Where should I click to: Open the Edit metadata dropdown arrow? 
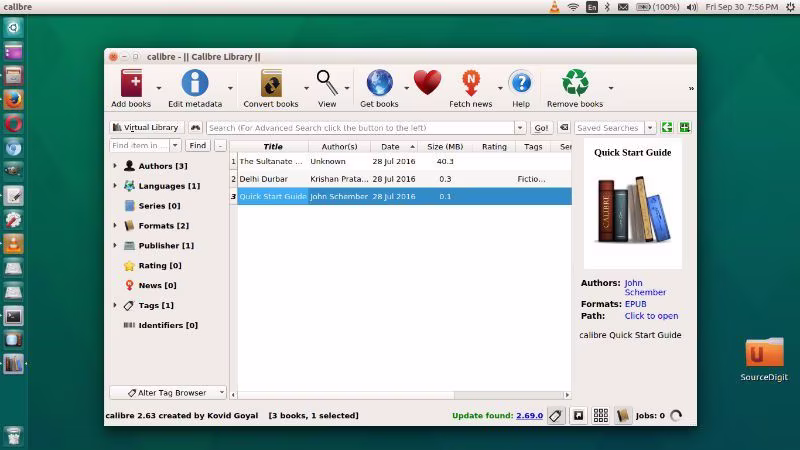(230, 88)
